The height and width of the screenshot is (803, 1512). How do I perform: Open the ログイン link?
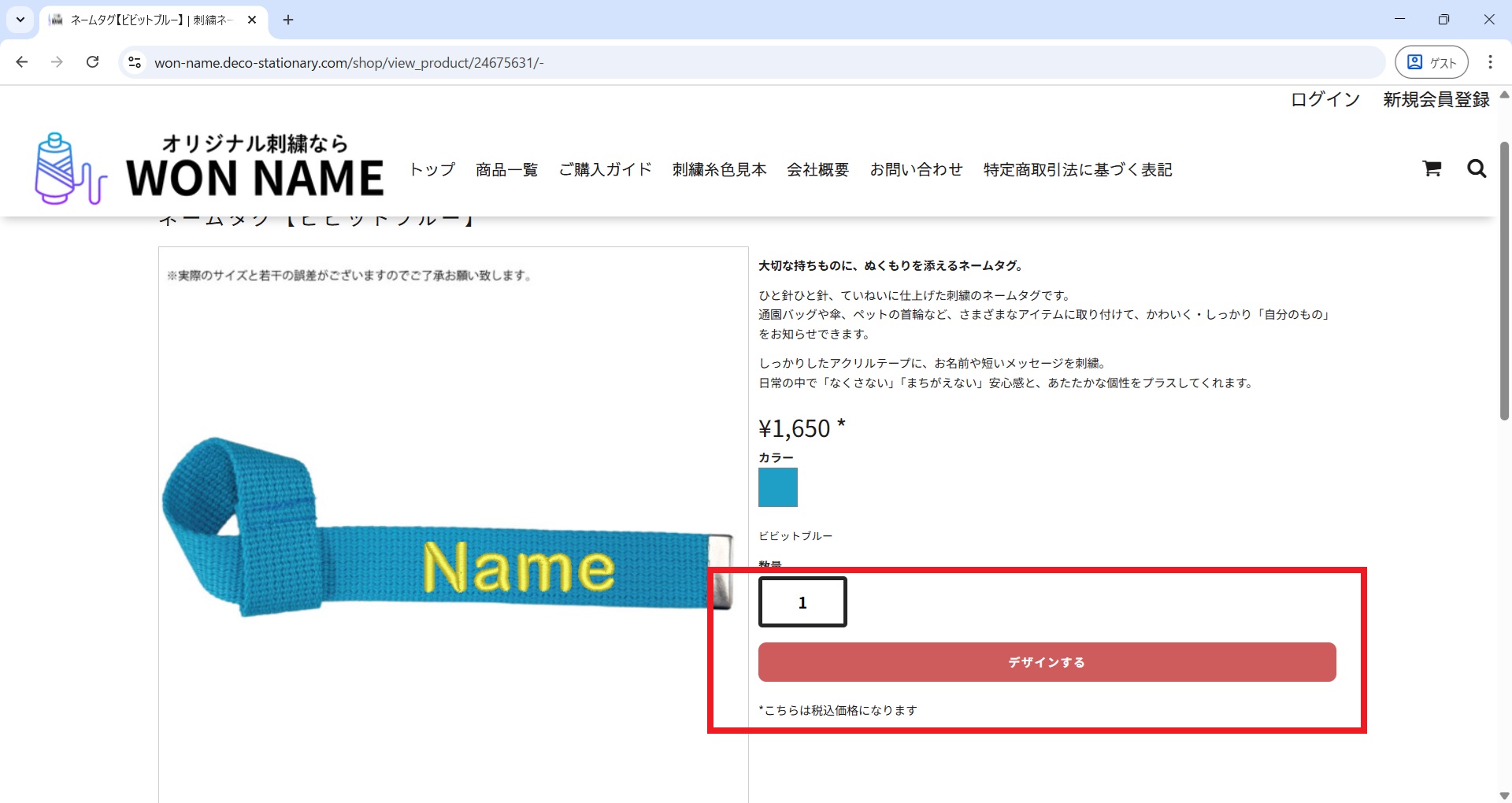1324,99
